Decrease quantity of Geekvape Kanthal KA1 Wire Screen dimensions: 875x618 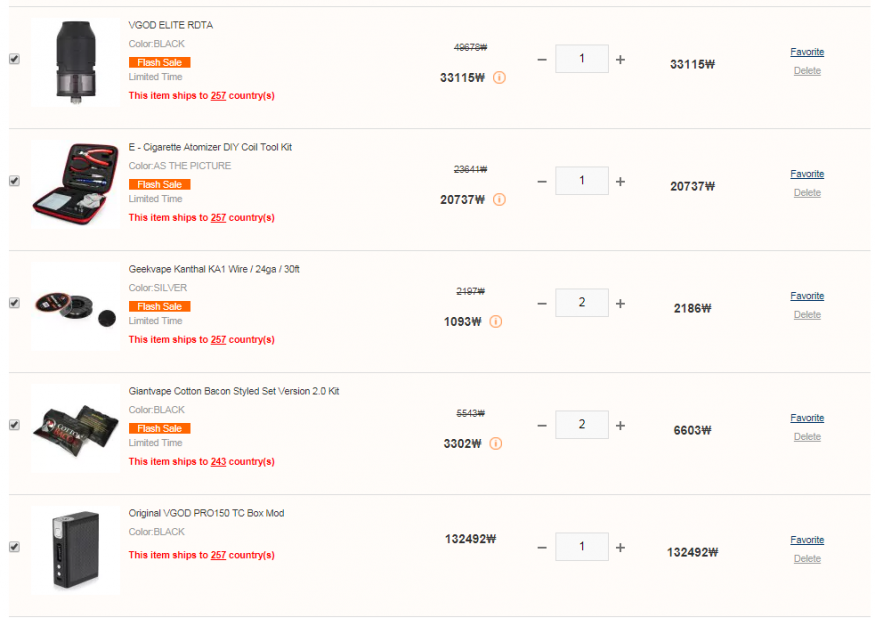click(542, 304)
